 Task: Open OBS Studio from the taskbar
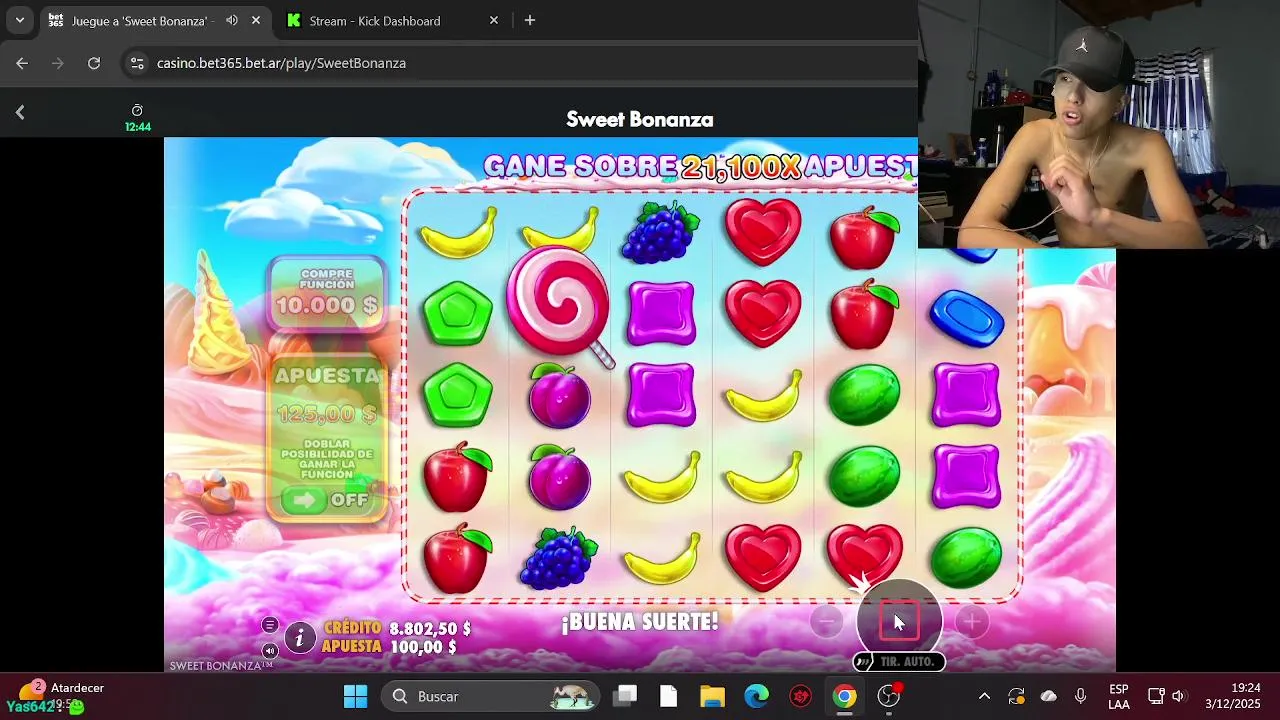889,696
